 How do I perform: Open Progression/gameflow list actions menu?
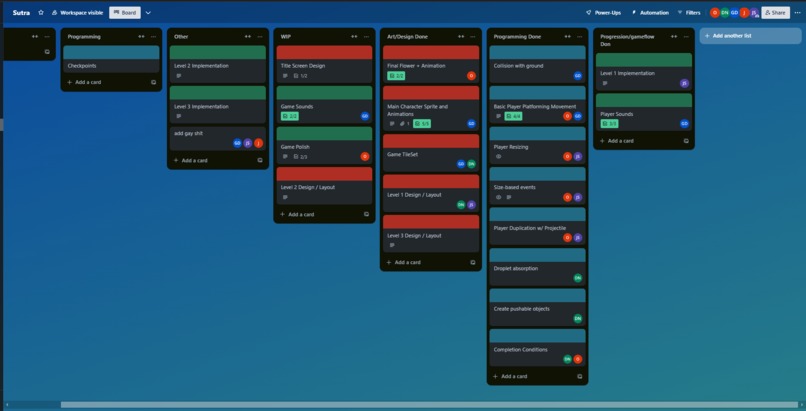tap(686, 36)
